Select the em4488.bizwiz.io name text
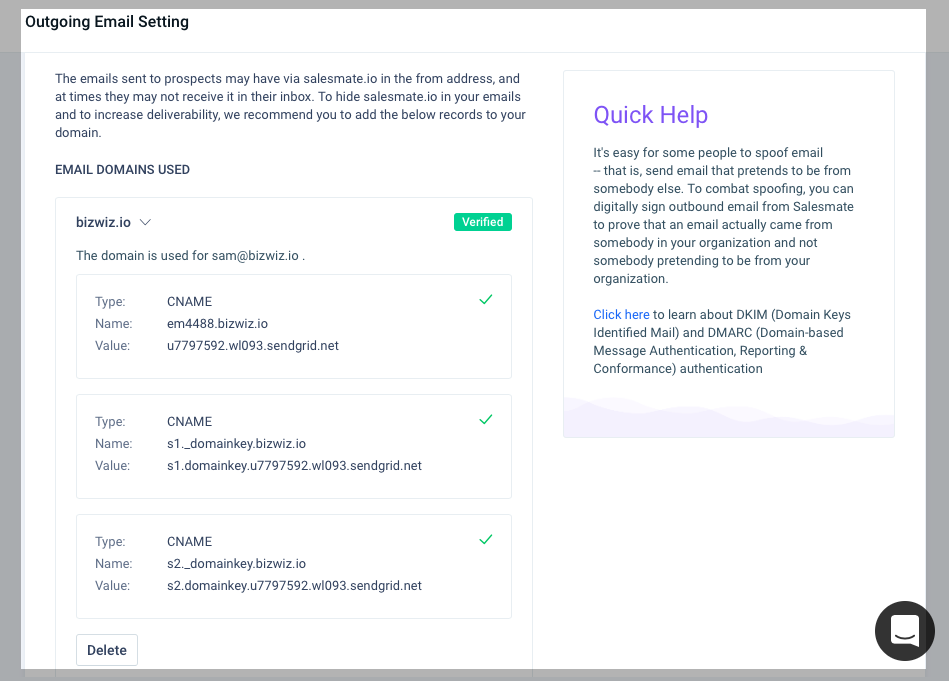Viewport: 949px width, 681px height. (x=217, y=323)
